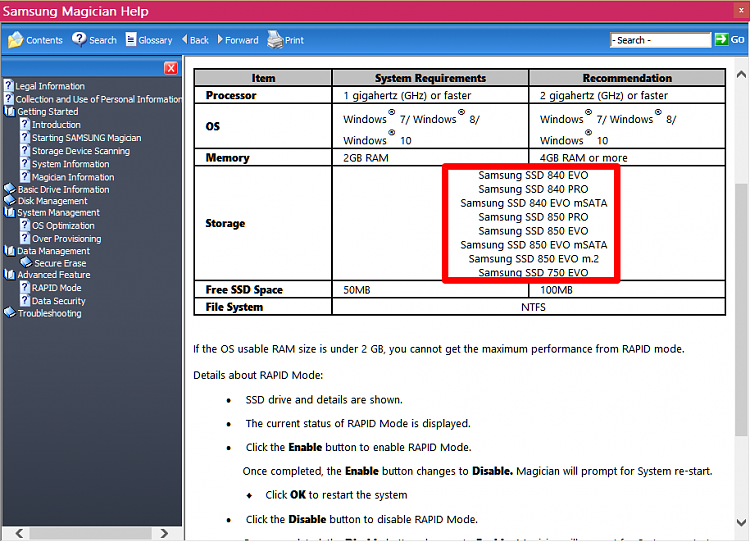
Task: Open Starting SAMSUNG Magician topic
Action: (x=87, y=138)
